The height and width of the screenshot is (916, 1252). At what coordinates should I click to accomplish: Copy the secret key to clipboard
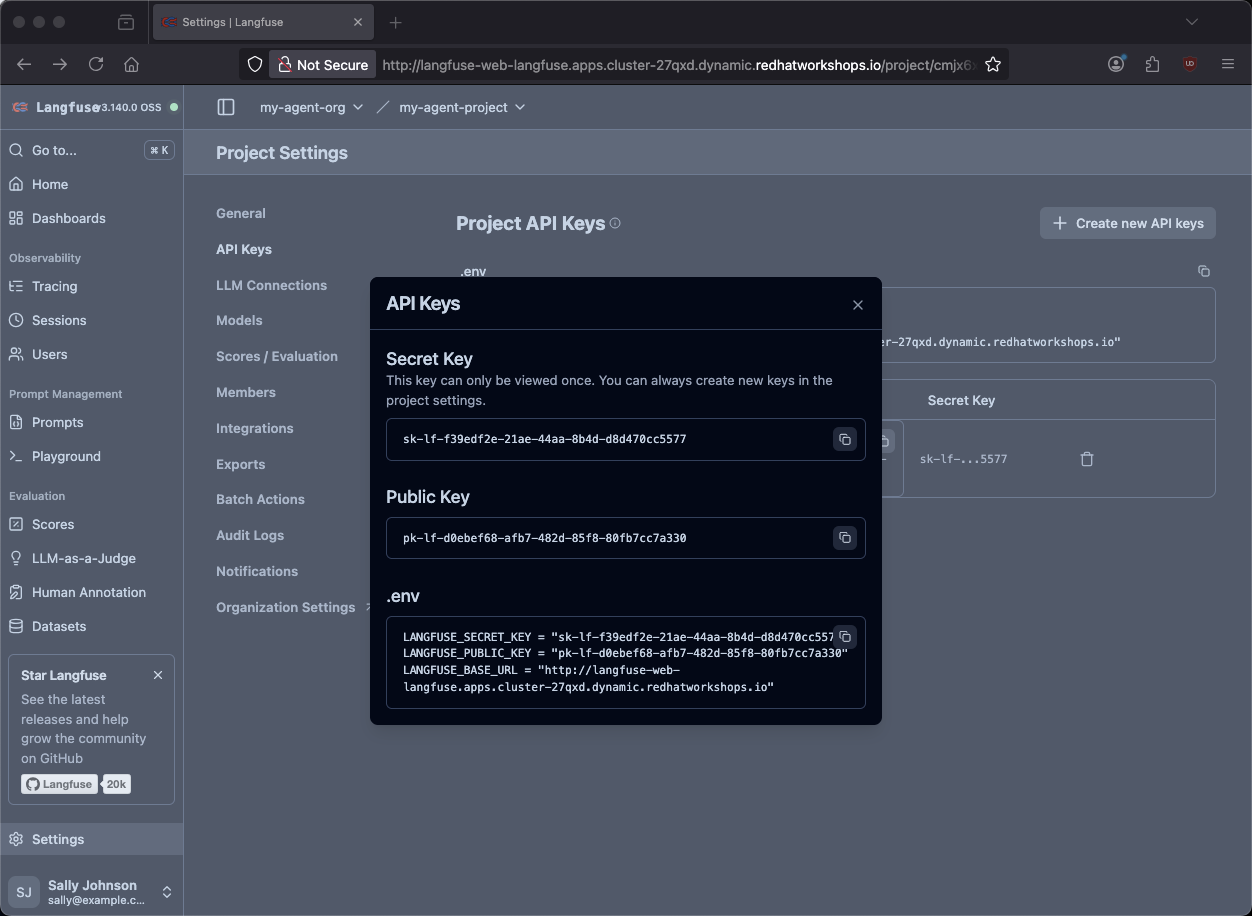pyautogui.click(x=845, y=440)
